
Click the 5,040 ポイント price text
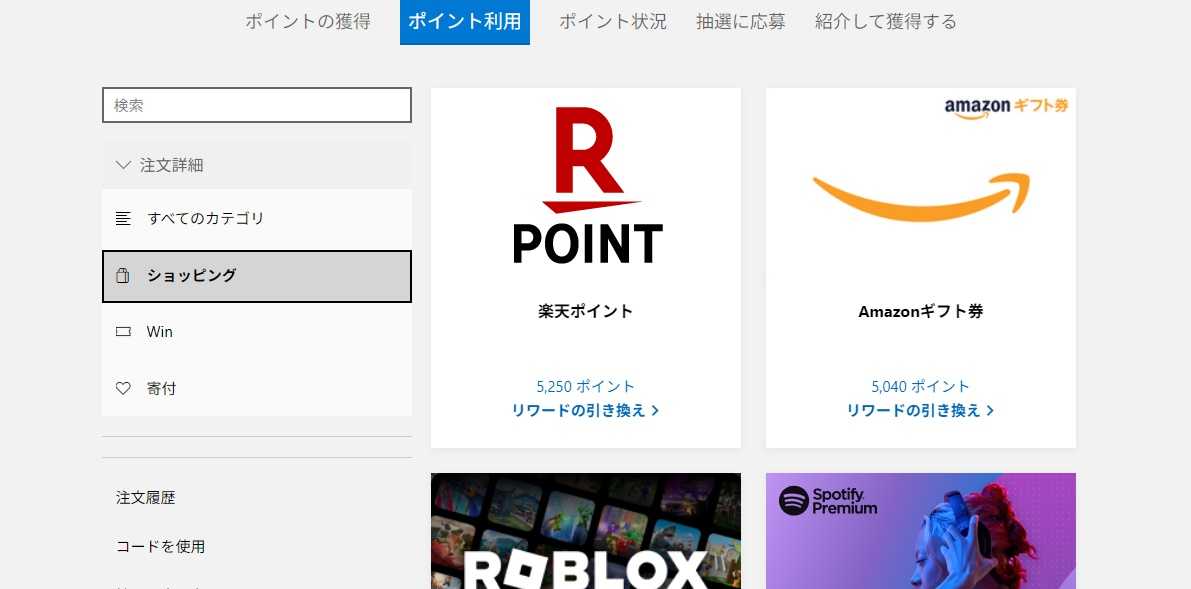tap(921, 387)
